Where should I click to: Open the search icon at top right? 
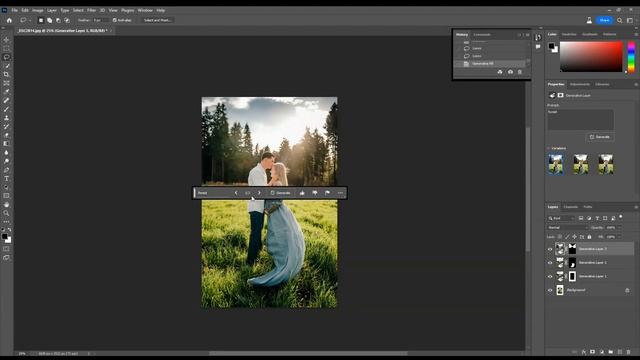point(620,20)
